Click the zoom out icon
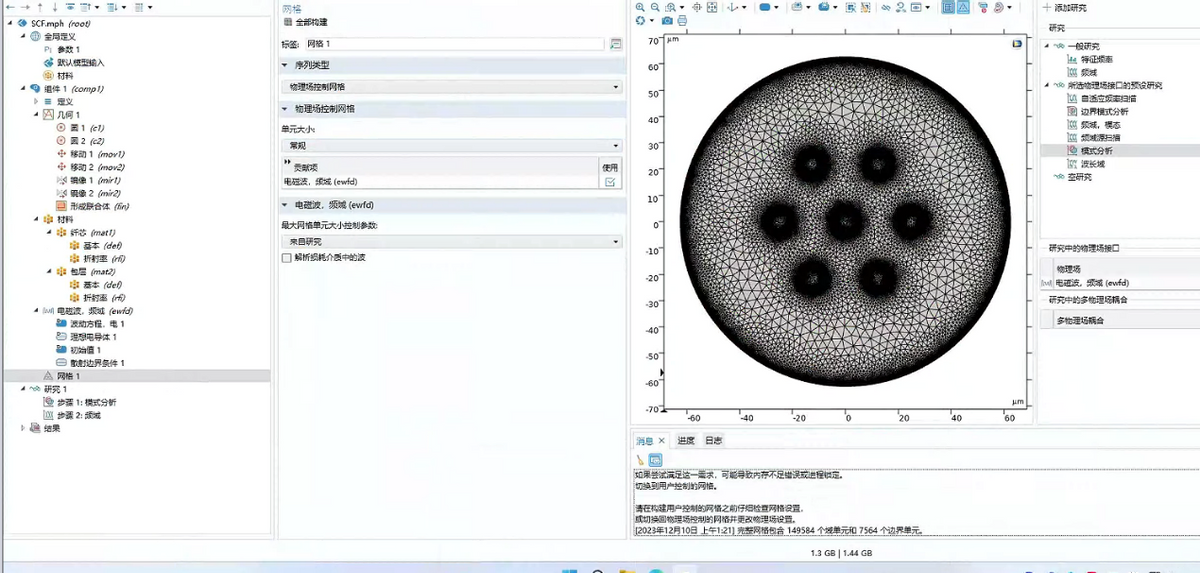Screen dimensions: 1200x573 656,7
